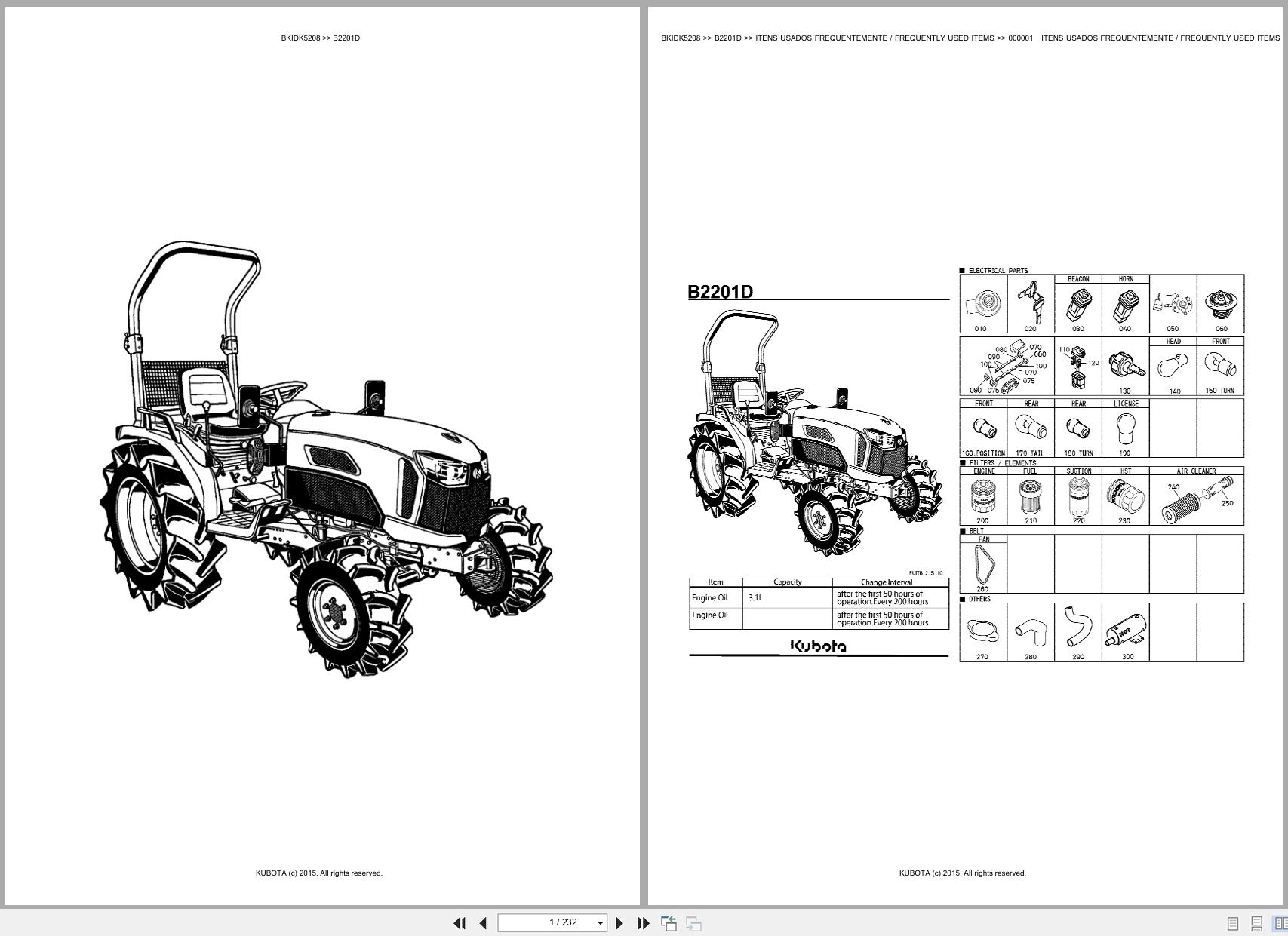This screenshot has width=1288, height=936.
Task: Click the right page breadcrumb header text
Action: point(970,38)
